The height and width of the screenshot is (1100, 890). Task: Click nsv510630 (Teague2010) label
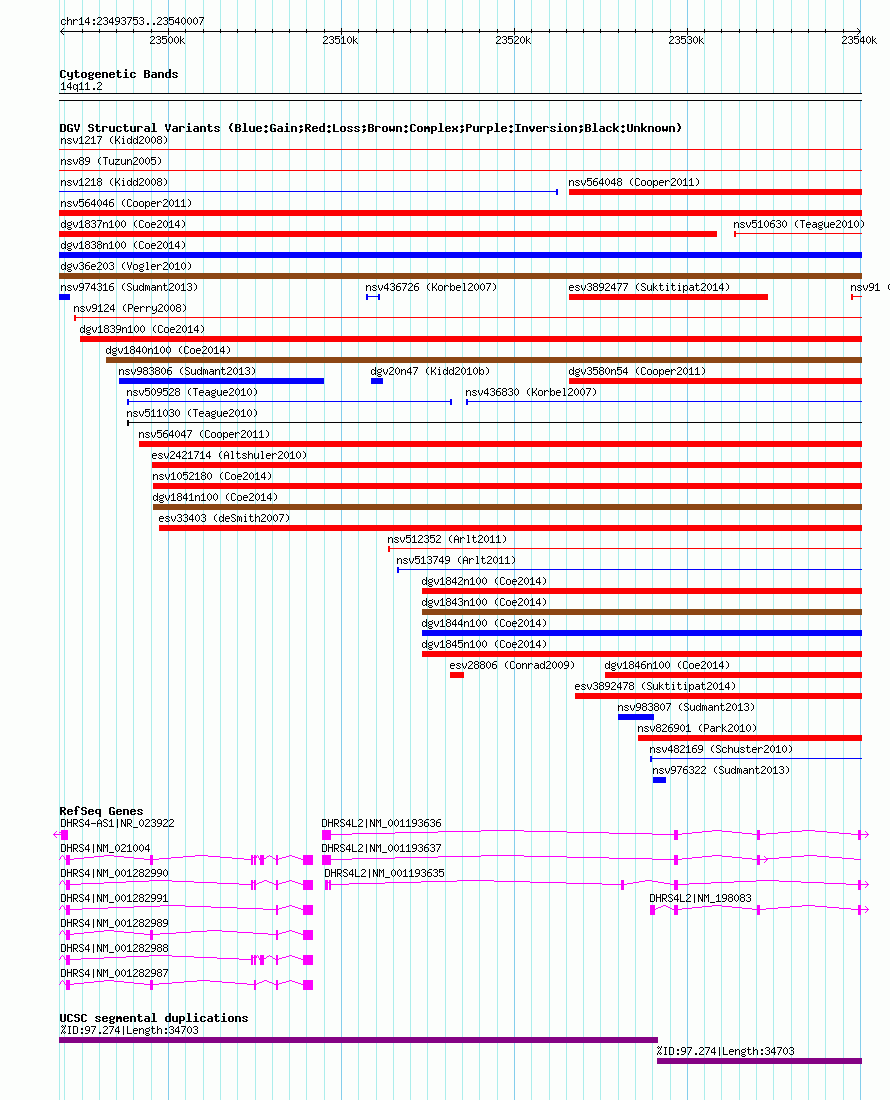pyautogui.click(x=799, y=224)
